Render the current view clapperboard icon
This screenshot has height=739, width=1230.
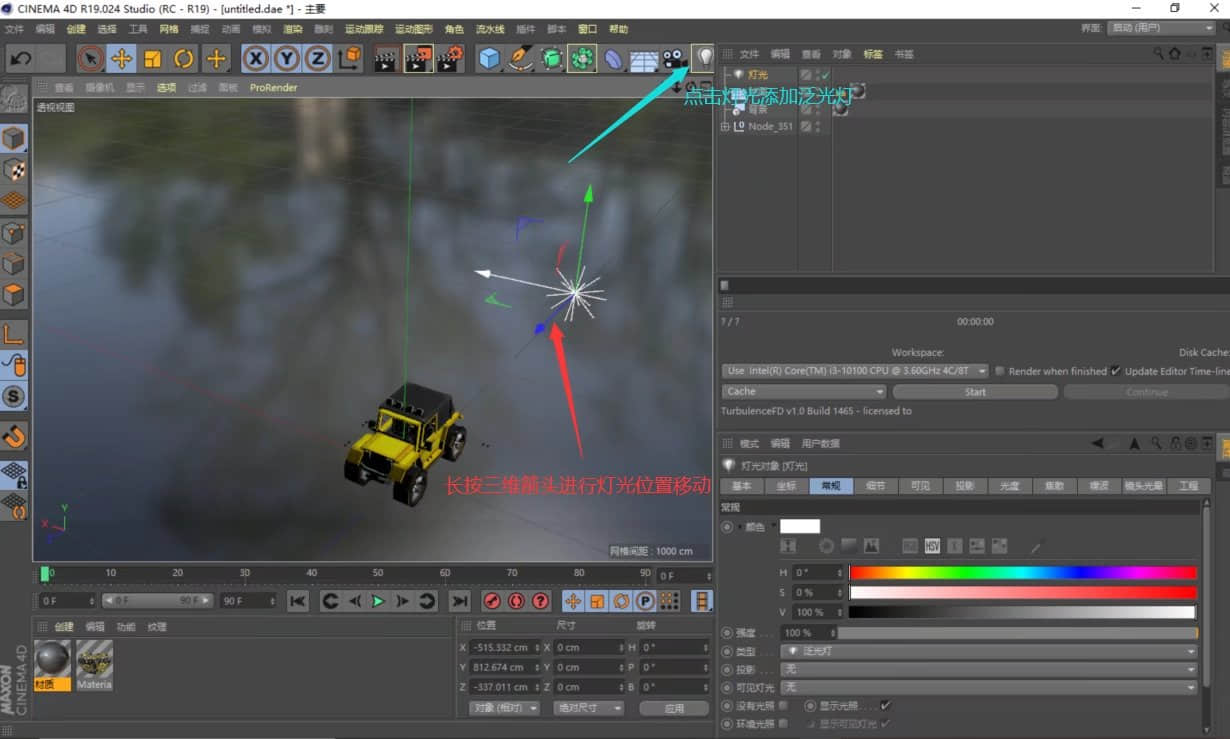coord(387,59)
